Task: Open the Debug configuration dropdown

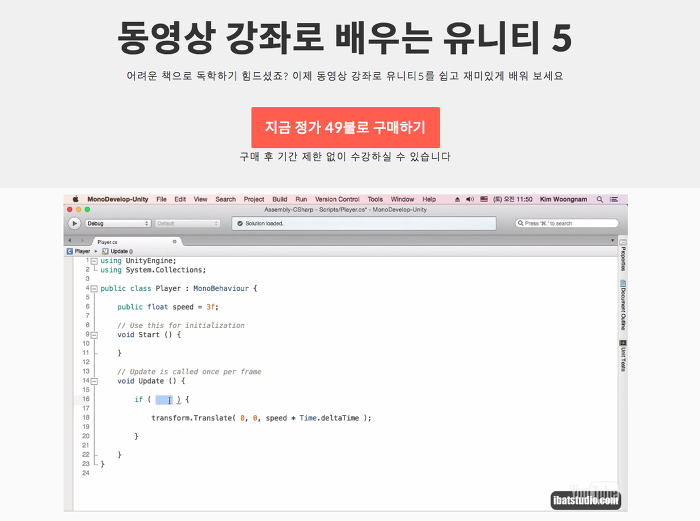Action: coord(118,223)
